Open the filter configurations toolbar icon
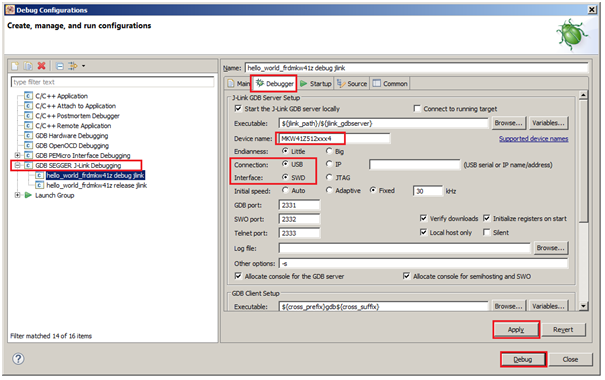Image resolution: width=605 pixels, height=380 pixels. click(x=73, y=66)
